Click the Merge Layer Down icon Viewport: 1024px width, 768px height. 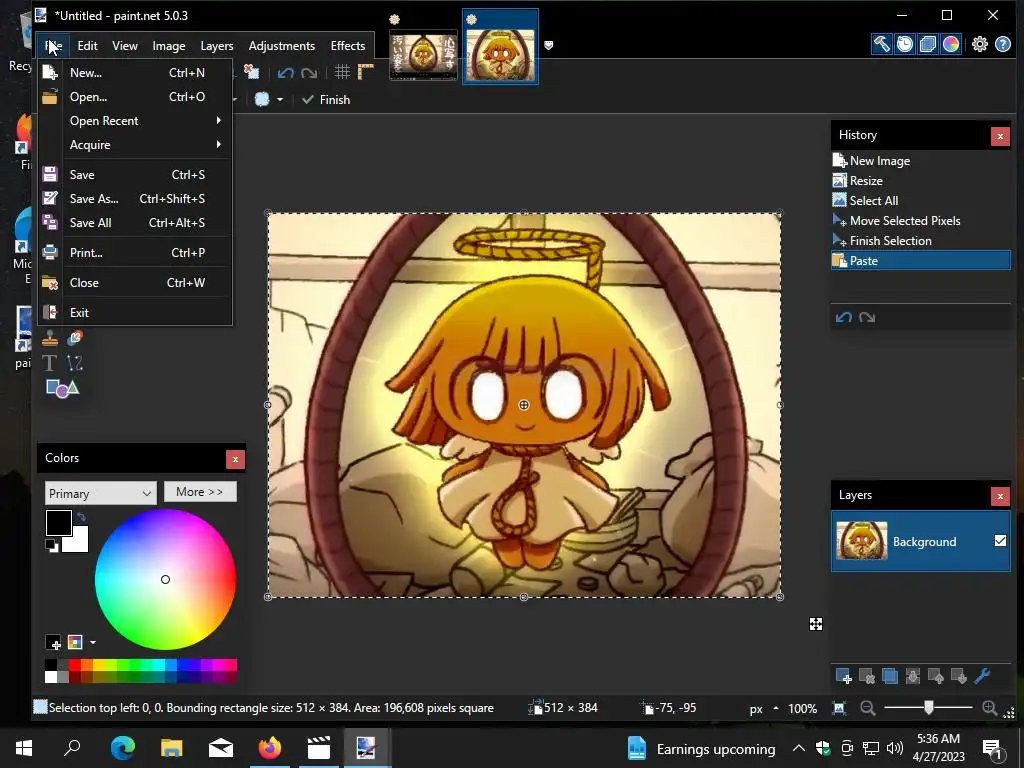point(912,676)
